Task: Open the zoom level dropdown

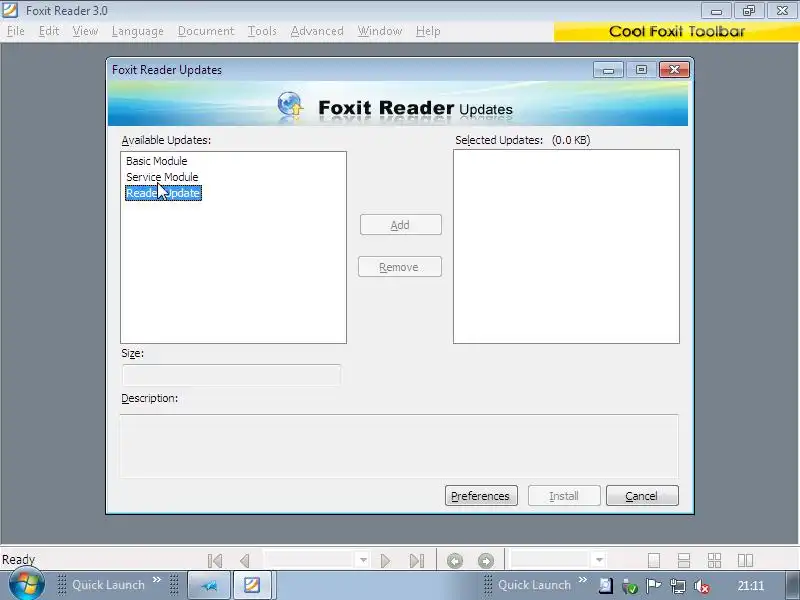Action: [599, 560]
